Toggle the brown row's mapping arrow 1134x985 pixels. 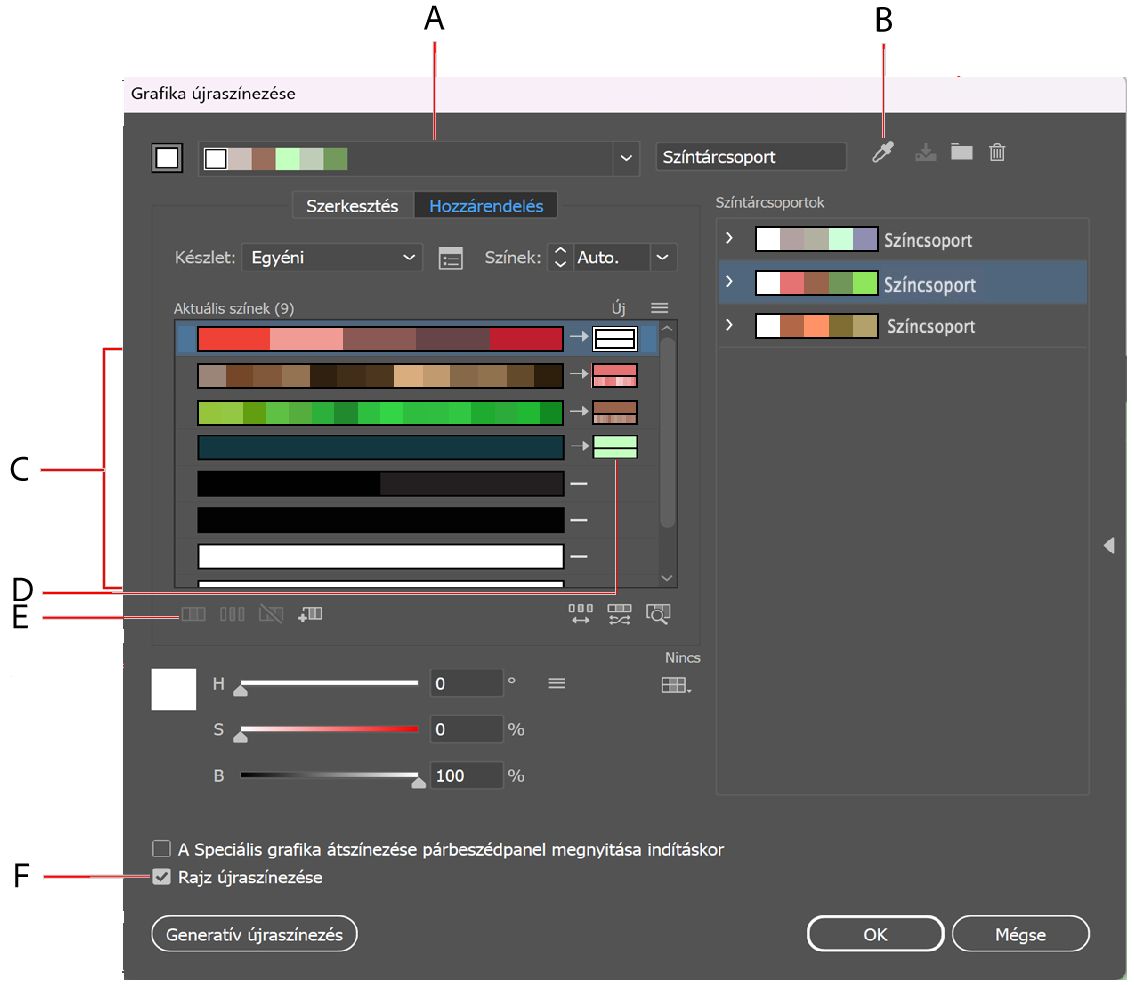[579, 374]
